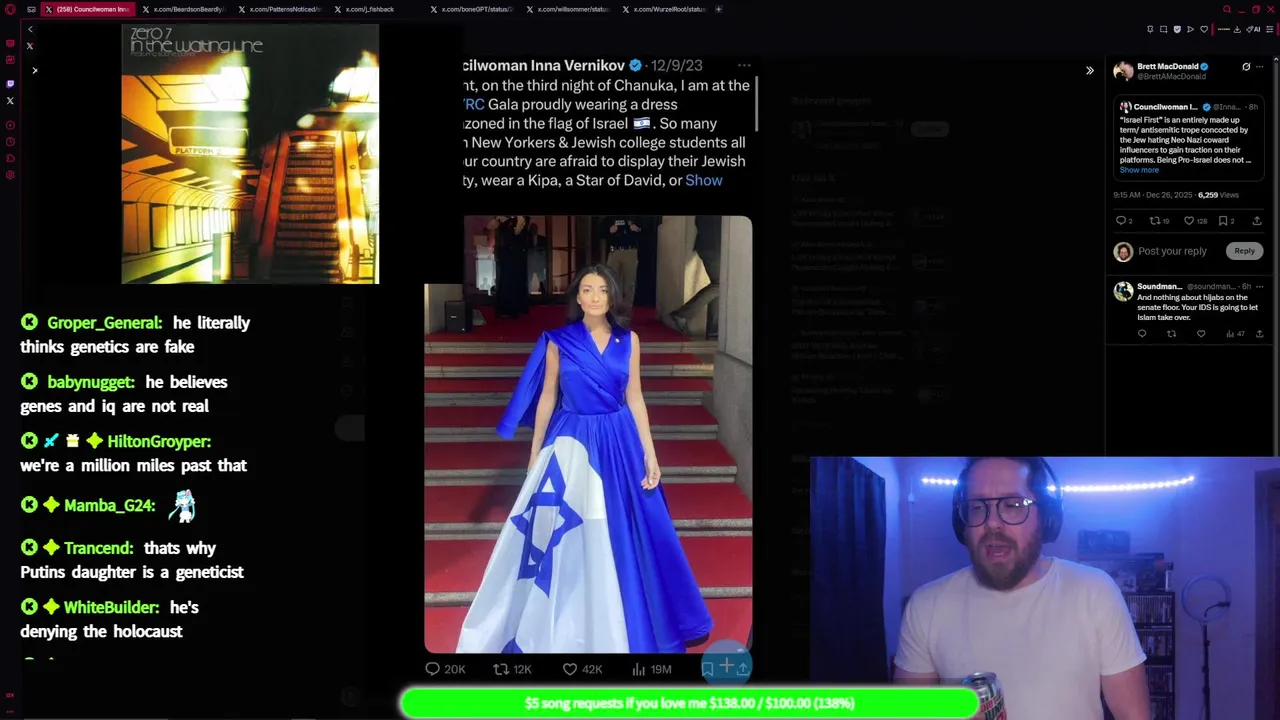This screenshot has width=1280, height=720.
Task: Open the X icon in the browser sidebar
Action: (x=10, y=100)
